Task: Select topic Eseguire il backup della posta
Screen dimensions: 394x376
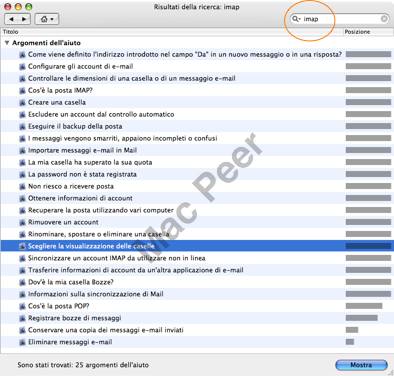Action: (75, 126)
